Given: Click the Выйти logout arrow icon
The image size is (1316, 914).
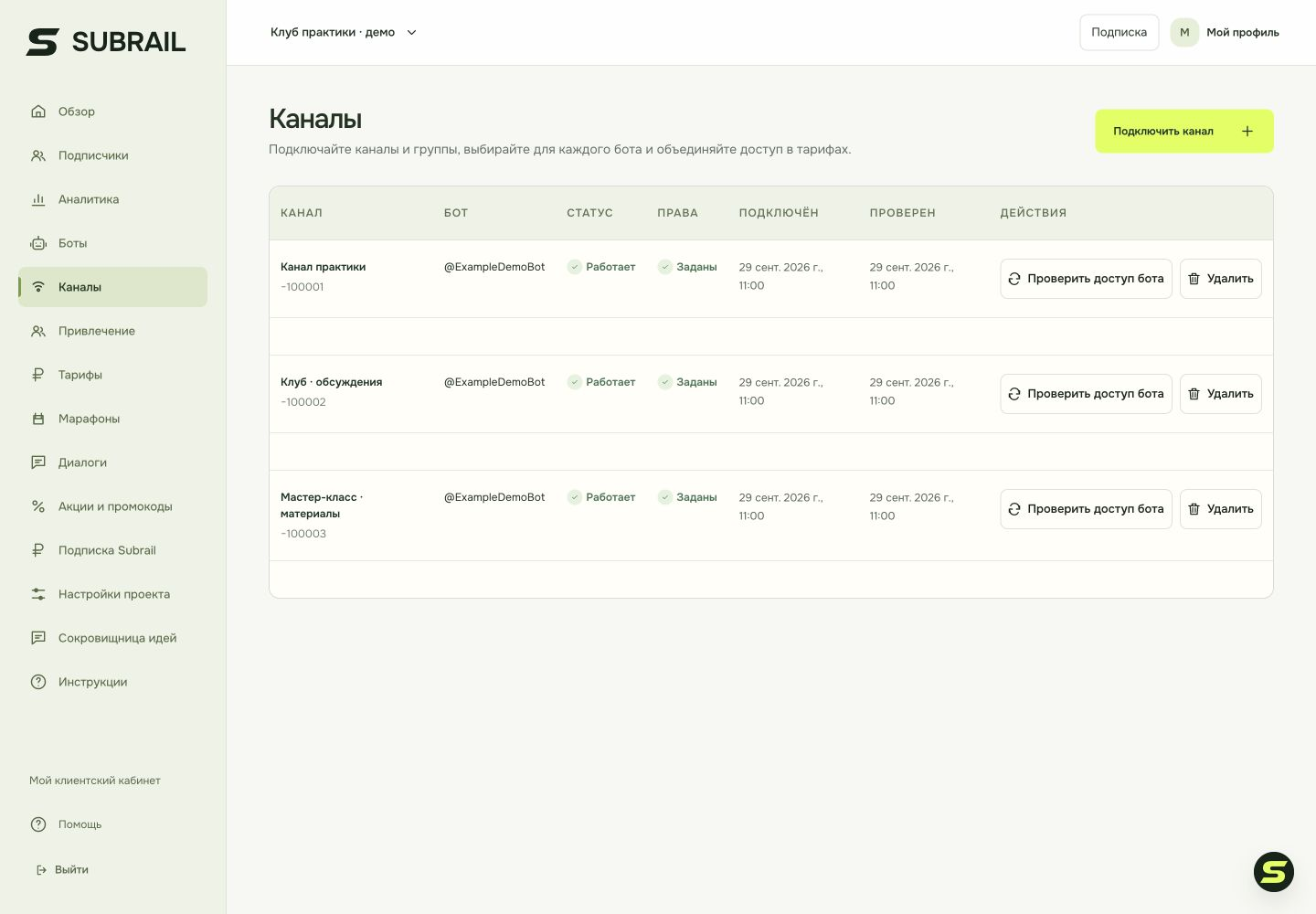Looking at the screenshot, I should 41,870.
